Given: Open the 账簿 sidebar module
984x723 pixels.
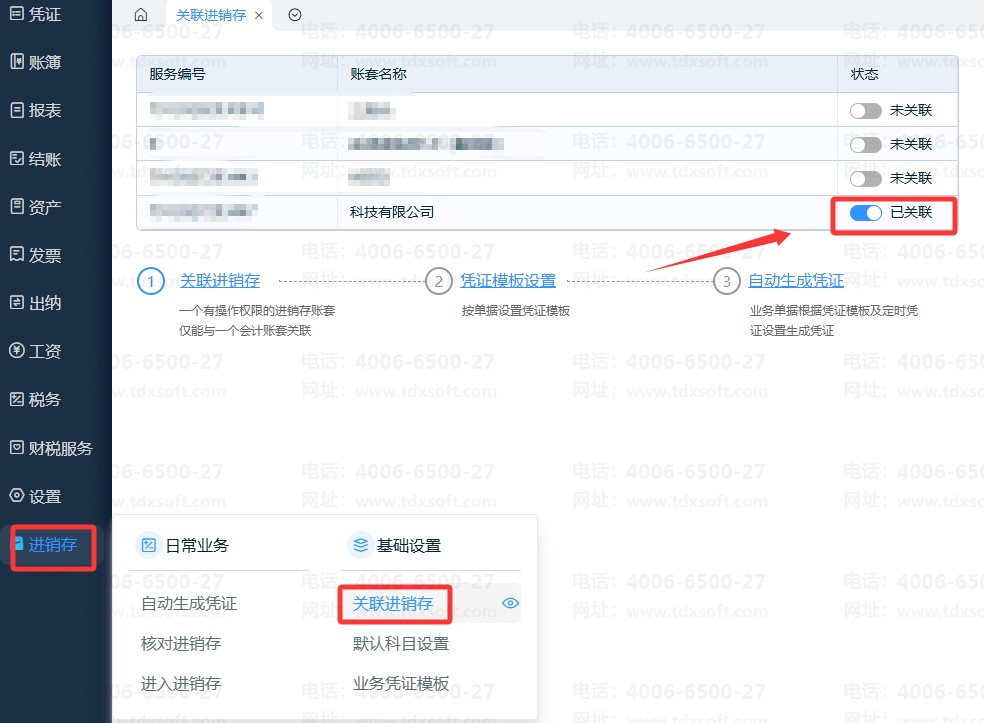Looking at the screenshot, I should (x=45, y=62).
